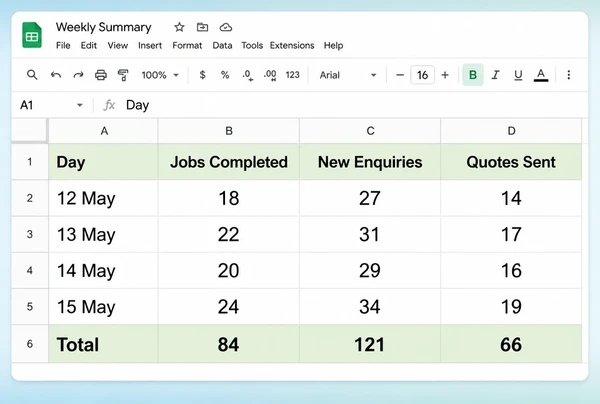Viewport: 600px width, 404px height.
Task: Select the Quotes Sent header cell
Action: (x=511, y=162)
